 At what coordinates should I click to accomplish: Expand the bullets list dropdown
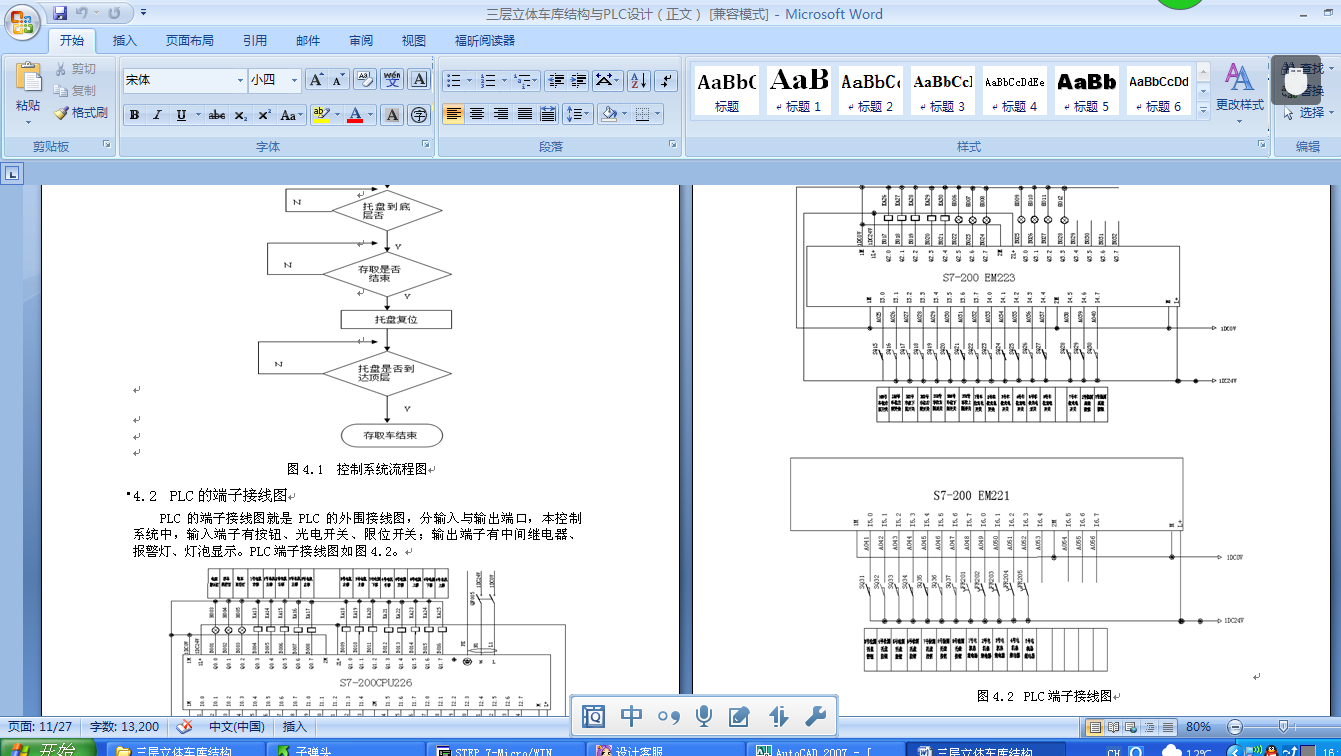(x=468, y=80)
